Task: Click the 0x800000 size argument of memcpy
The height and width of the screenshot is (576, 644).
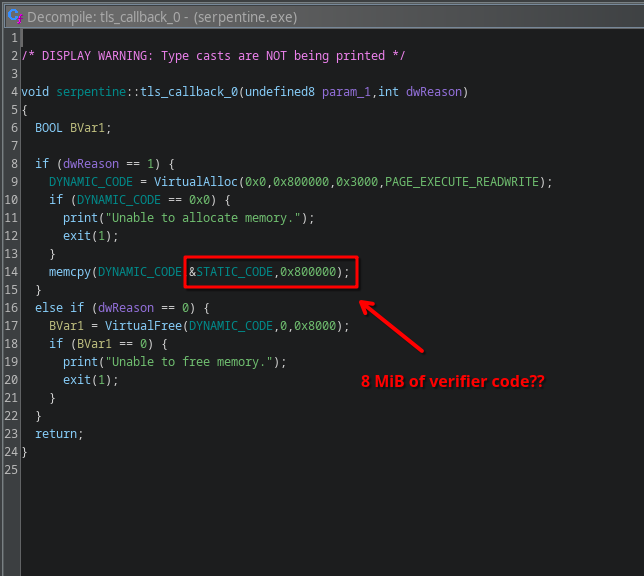Action: coord(308,272)
